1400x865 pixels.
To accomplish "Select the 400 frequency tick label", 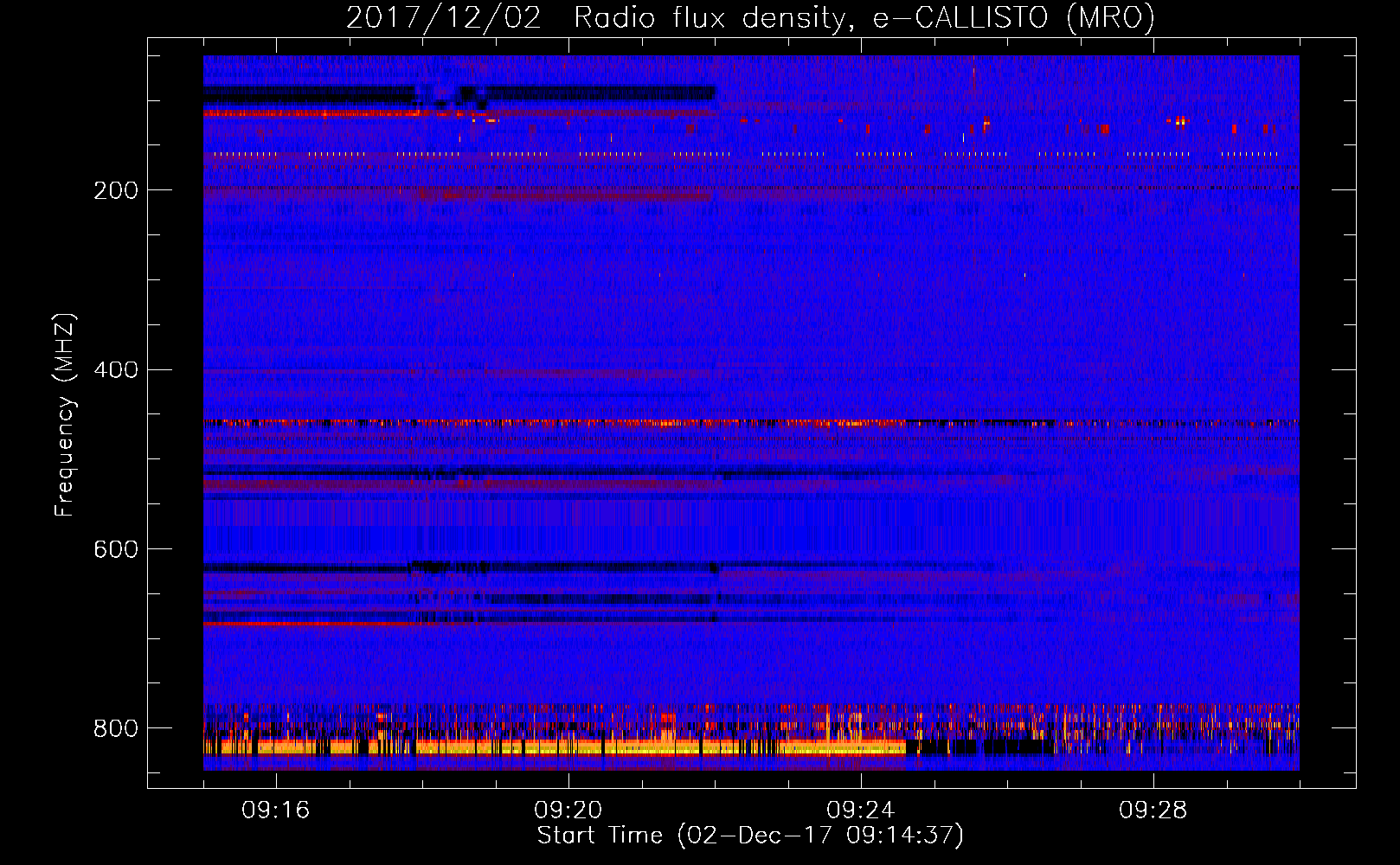I will pos(116,370).
